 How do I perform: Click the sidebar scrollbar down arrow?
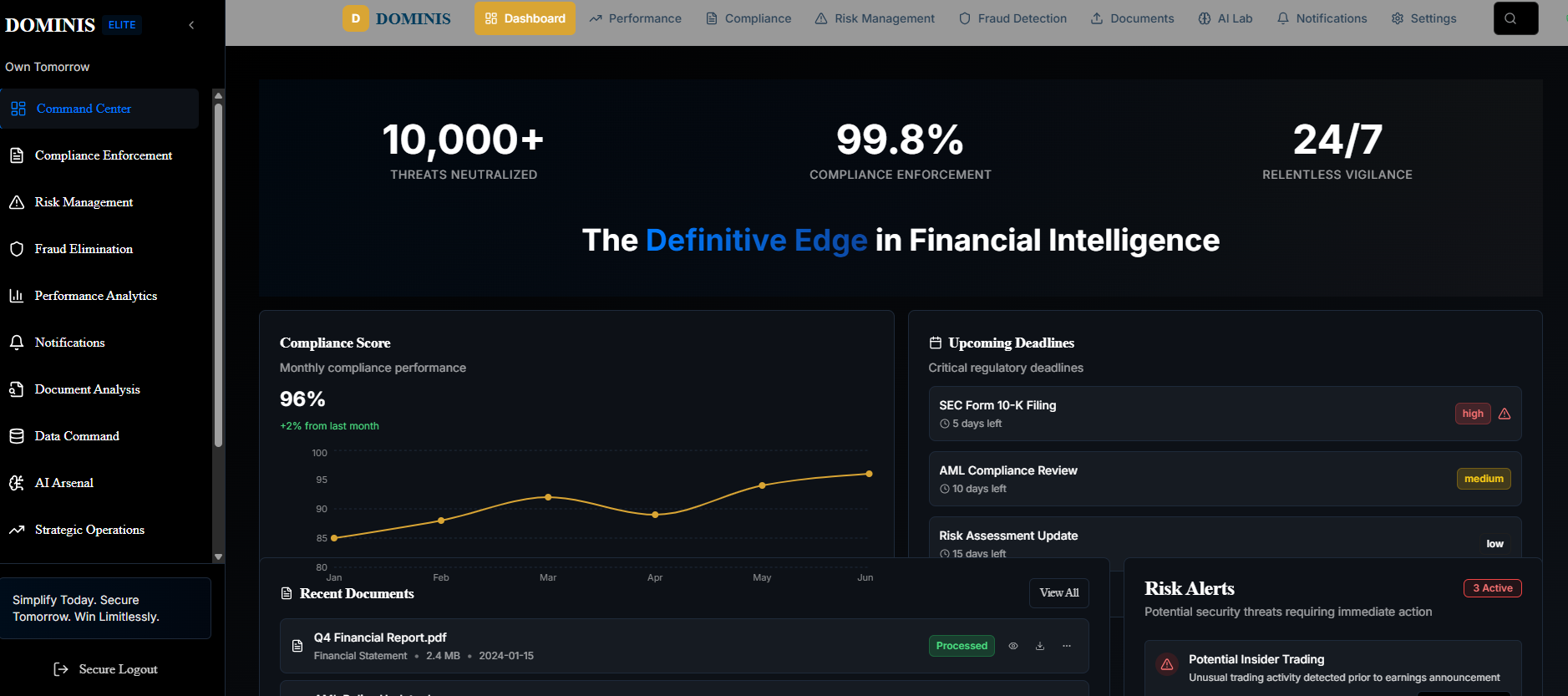point(218,556)
